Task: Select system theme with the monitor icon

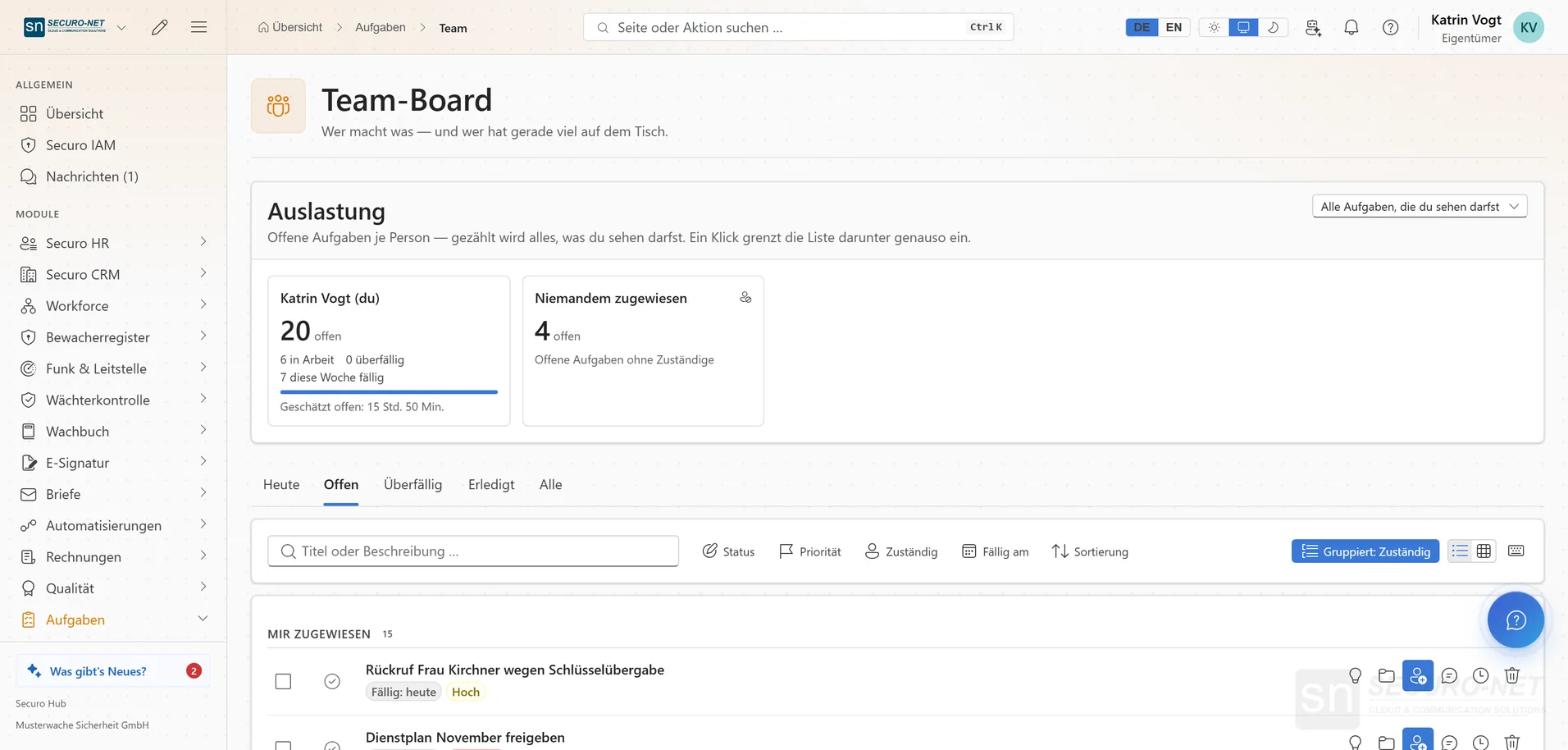Action: [1243, 27]
